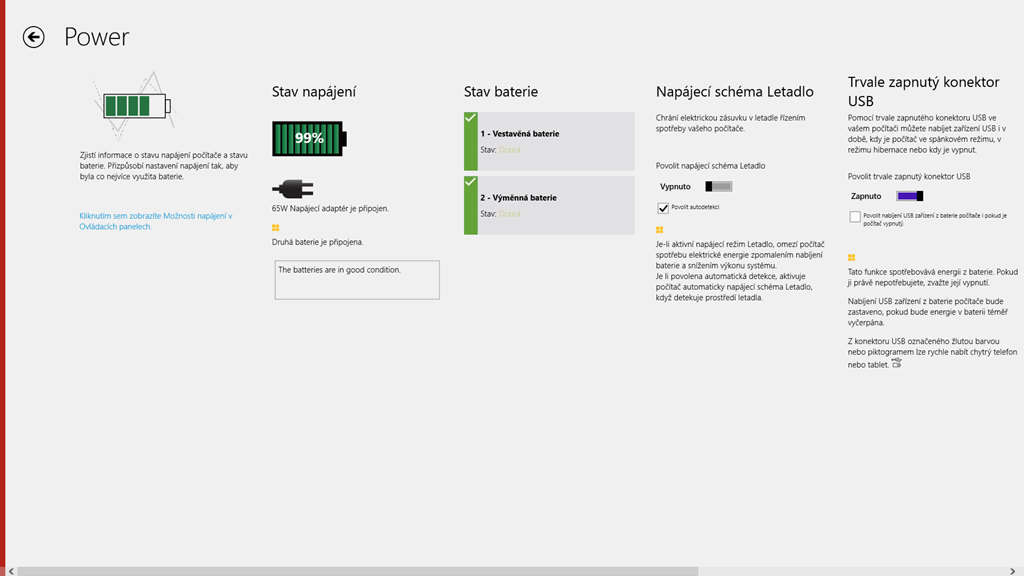Select the 1 - Vestavěná baterie tile

[555, 141]
